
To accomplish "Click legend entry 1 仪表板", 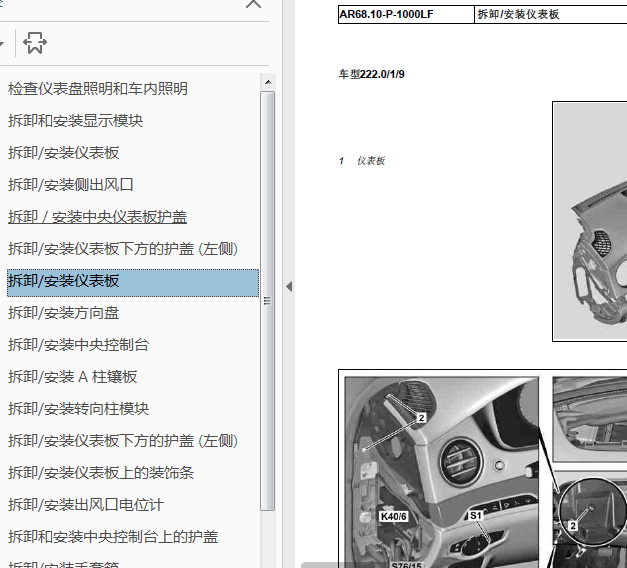I will (362, 161).
